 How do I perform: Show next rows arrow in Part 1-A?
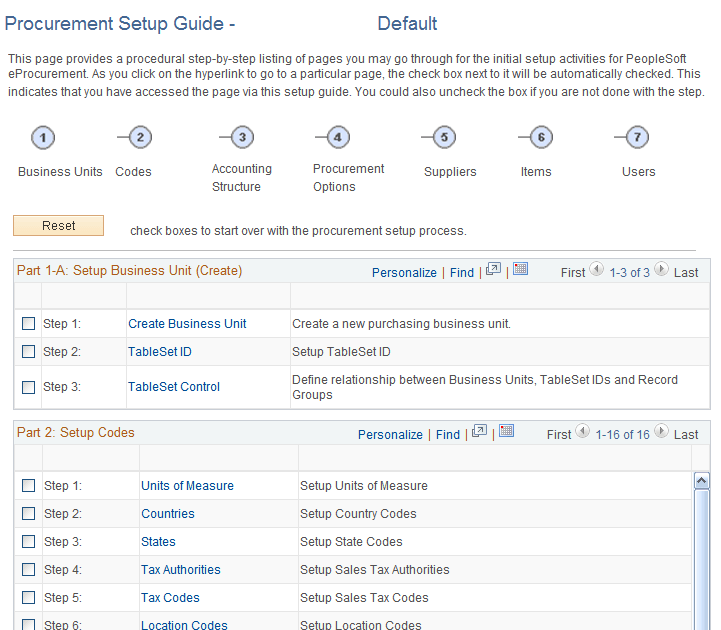661,269
